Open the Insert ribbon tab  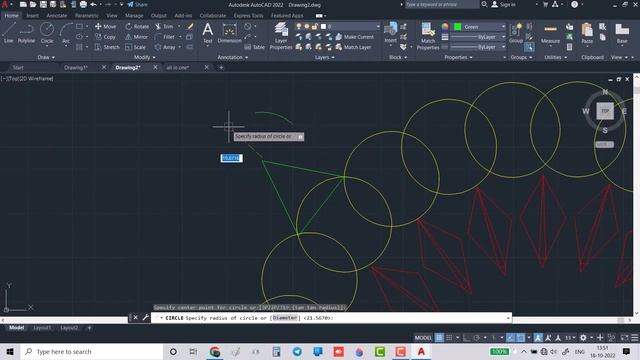pos(32,16)
